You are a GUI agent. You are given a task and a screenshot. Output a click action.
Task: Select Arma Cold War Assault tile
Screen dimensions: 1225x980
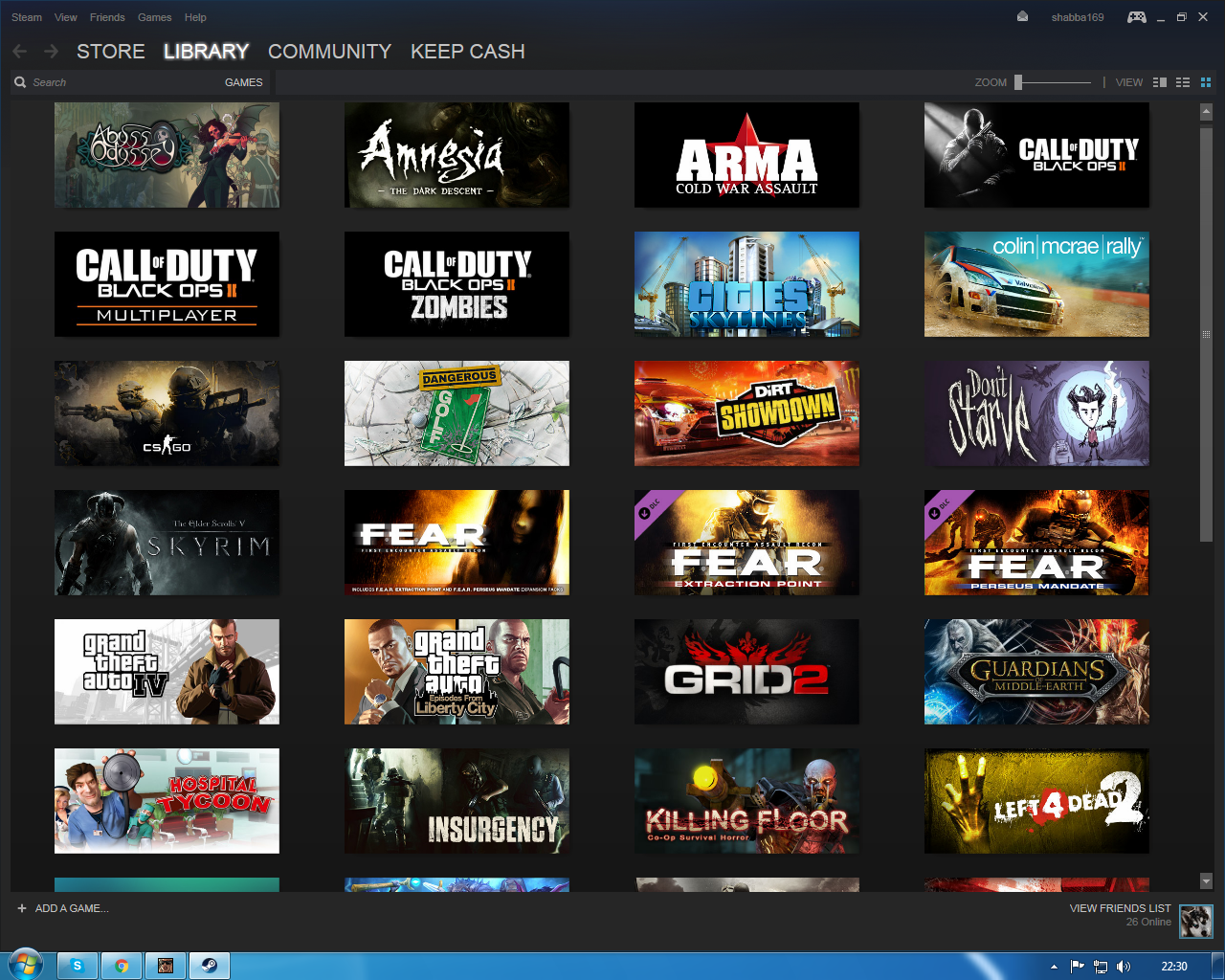point(746,155)
